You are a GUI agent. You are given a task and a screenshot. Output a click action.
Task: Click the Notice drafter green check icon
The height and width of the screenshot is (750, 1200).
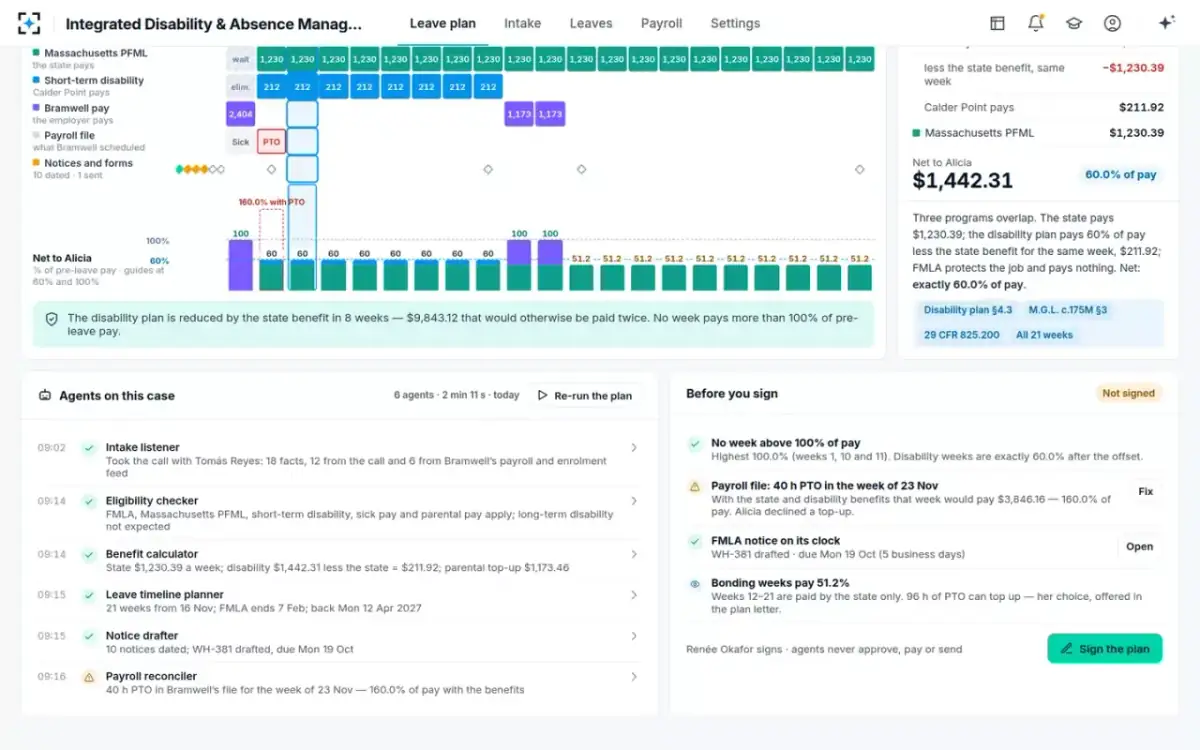point(89,636)
